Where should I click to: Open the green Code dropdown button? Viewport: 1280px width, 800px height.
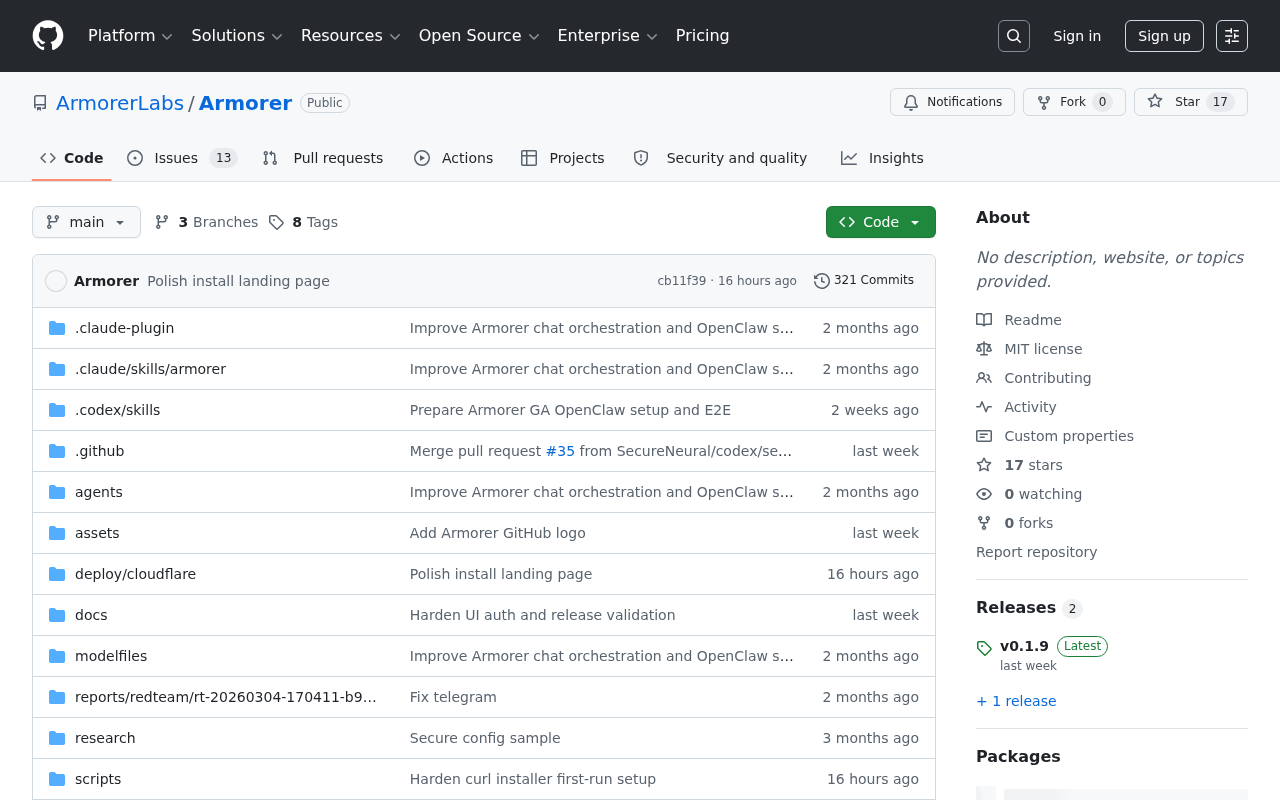coord(881,222)
